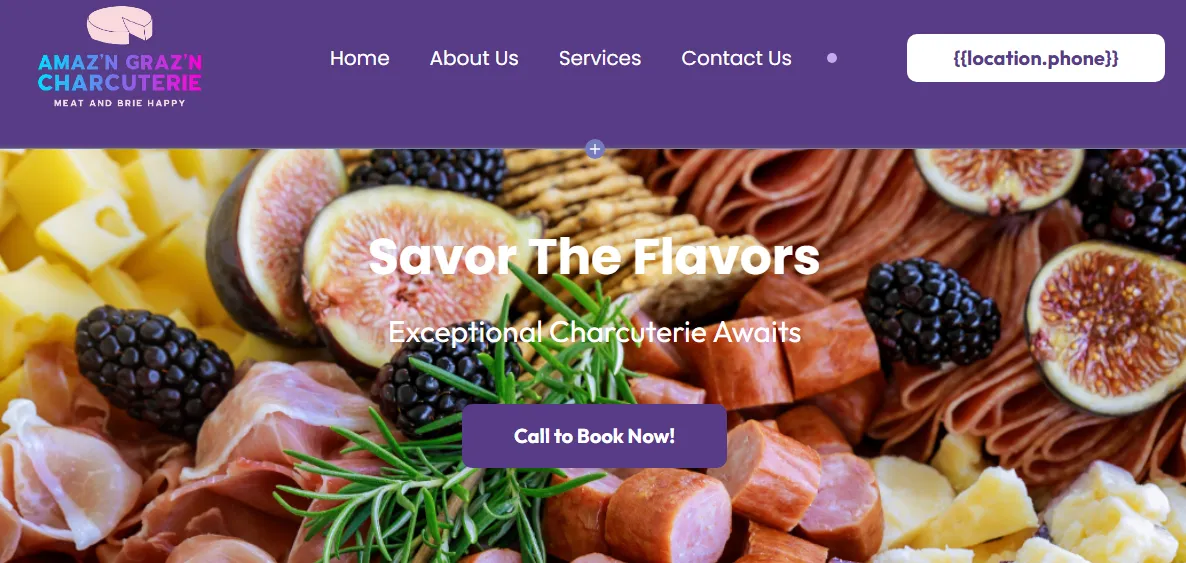This screenshot has height=563, width=1186.
Task: Open the Services menu item
Action: click(x=600, y=58)
